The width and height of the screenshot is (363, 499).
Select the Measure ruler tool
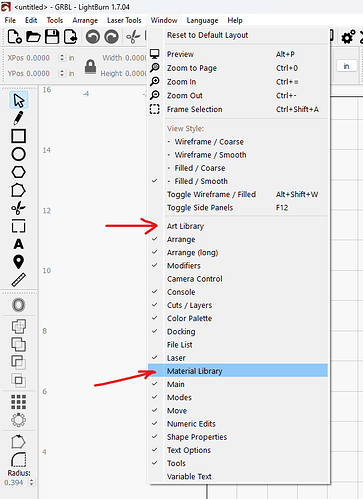click(18, 280)
